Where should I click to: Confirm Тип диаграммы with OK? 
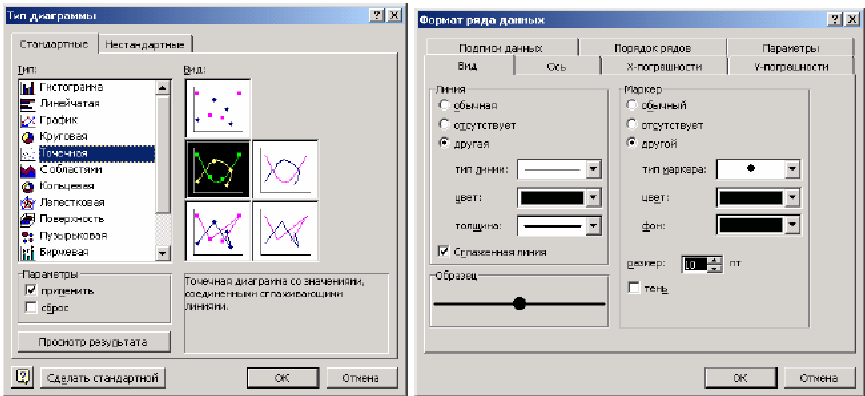coord(283,378)
